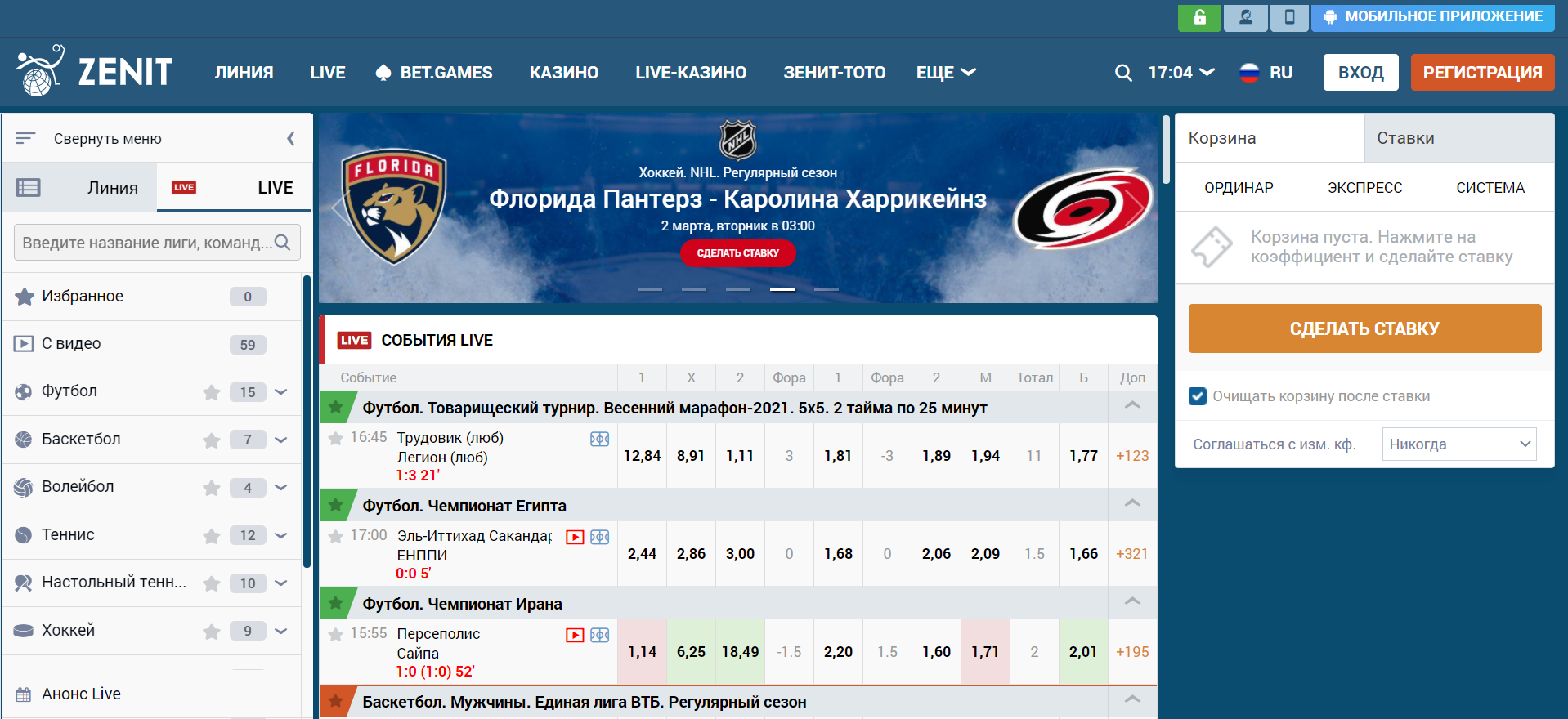Star the Весенний марафон-2021 league header
The image size is (1568, 719).
(x=335, y=407)
